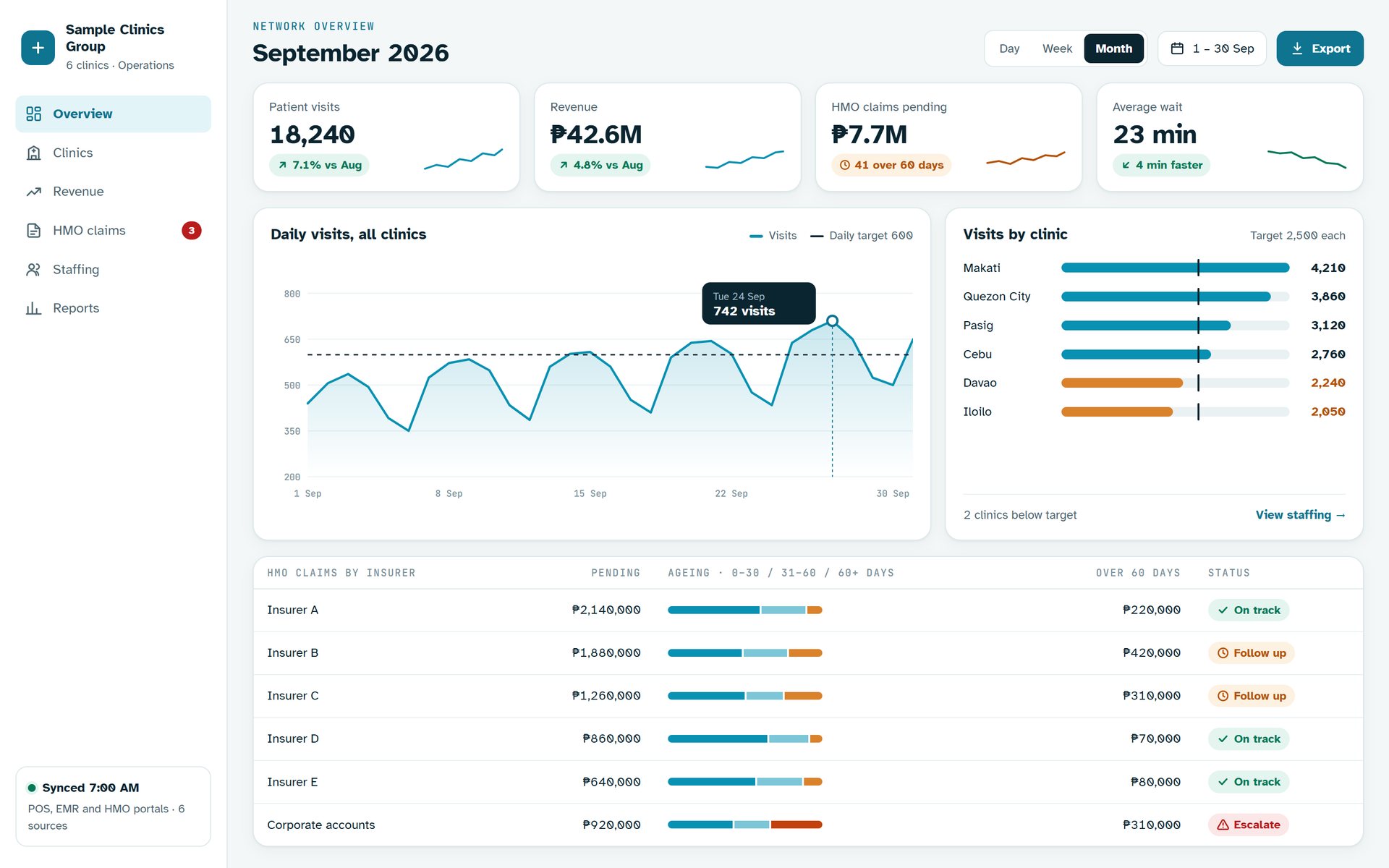Click the HMO claims document icon
The image size is (1389, 868).
33,231
